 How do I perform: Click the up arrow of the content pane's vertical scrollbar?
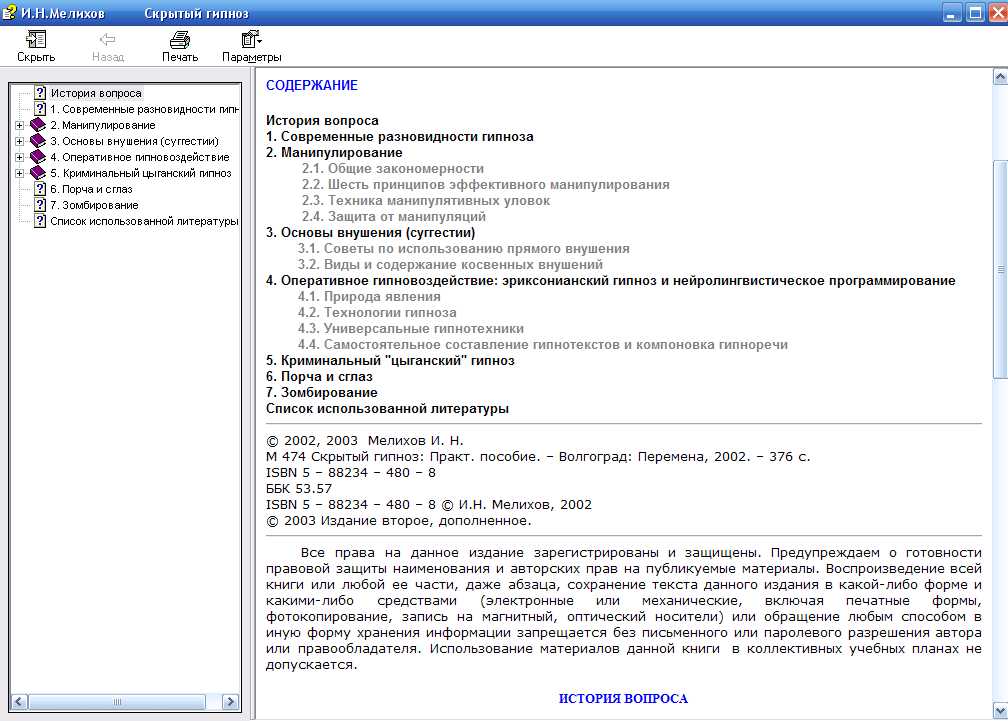click(1000, 77)
